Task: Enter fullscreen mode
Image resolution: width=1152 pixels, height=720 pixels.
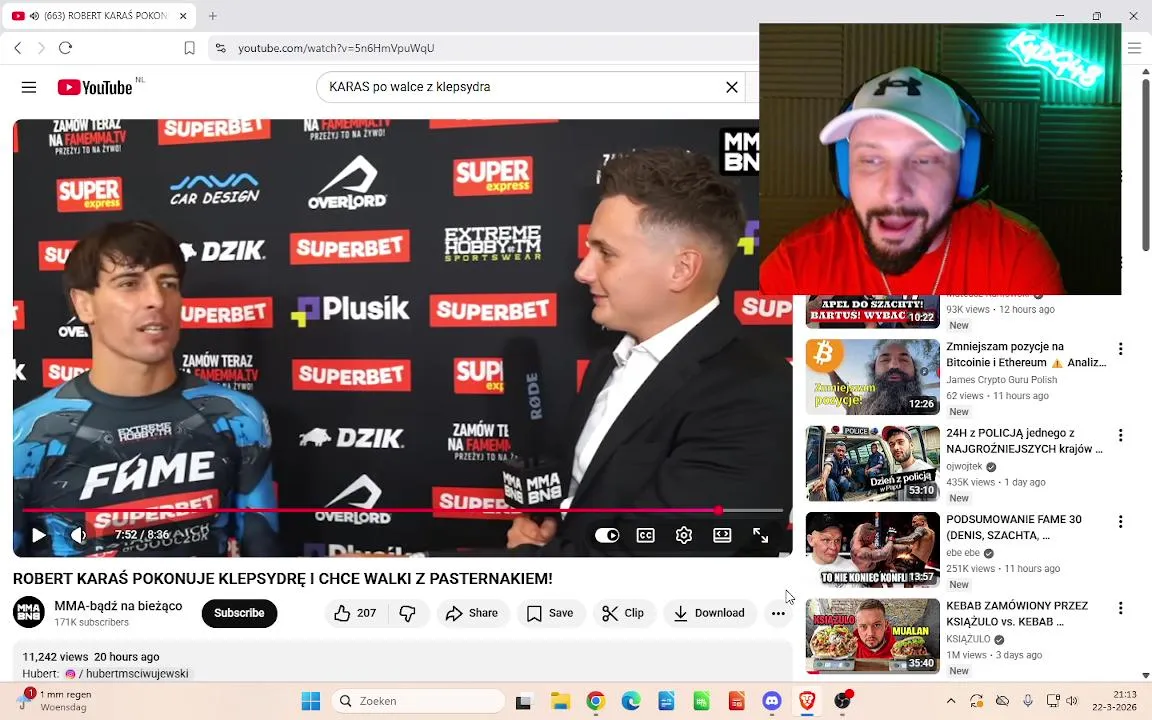Action: [760, 535]
